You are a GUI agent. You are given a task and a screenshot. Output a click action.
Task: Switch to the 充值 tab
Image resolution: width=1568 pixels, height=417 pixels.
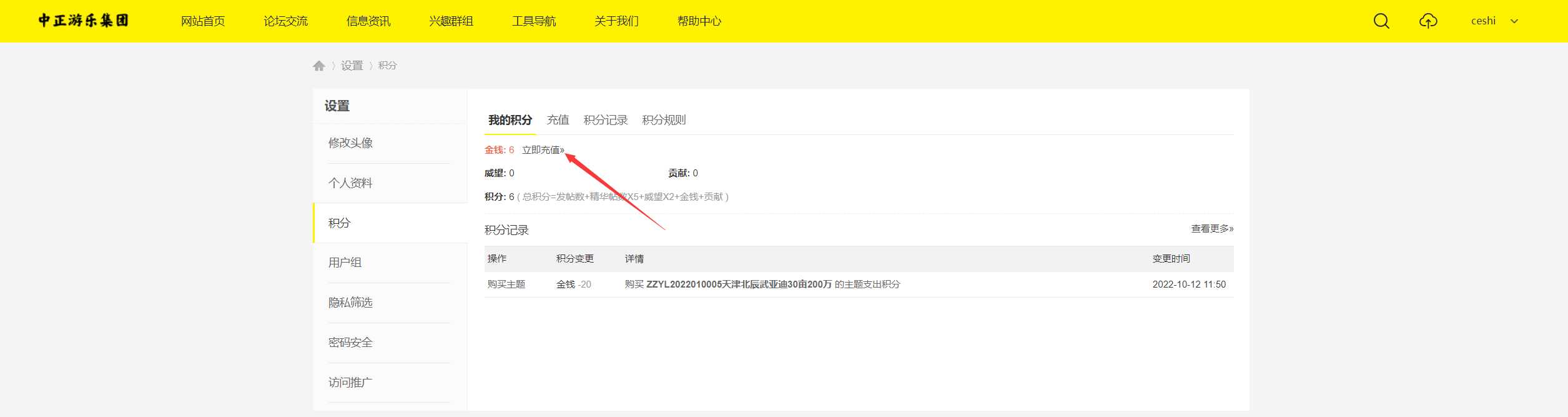(558, 120)
